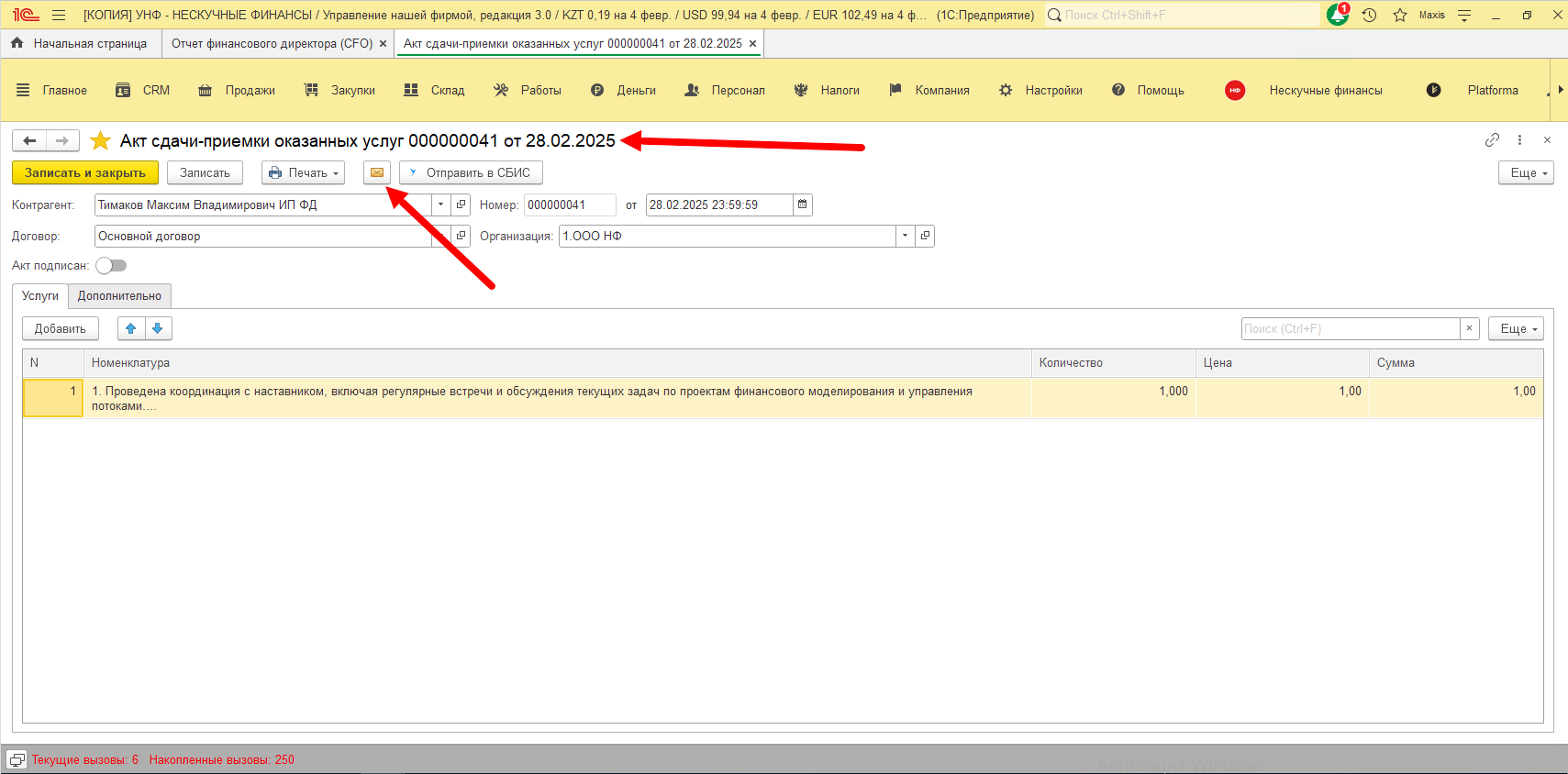Screen dimensions: 1568x774
Task: Click the 'Записать и закрыть' button
Action: pos(84,172)
